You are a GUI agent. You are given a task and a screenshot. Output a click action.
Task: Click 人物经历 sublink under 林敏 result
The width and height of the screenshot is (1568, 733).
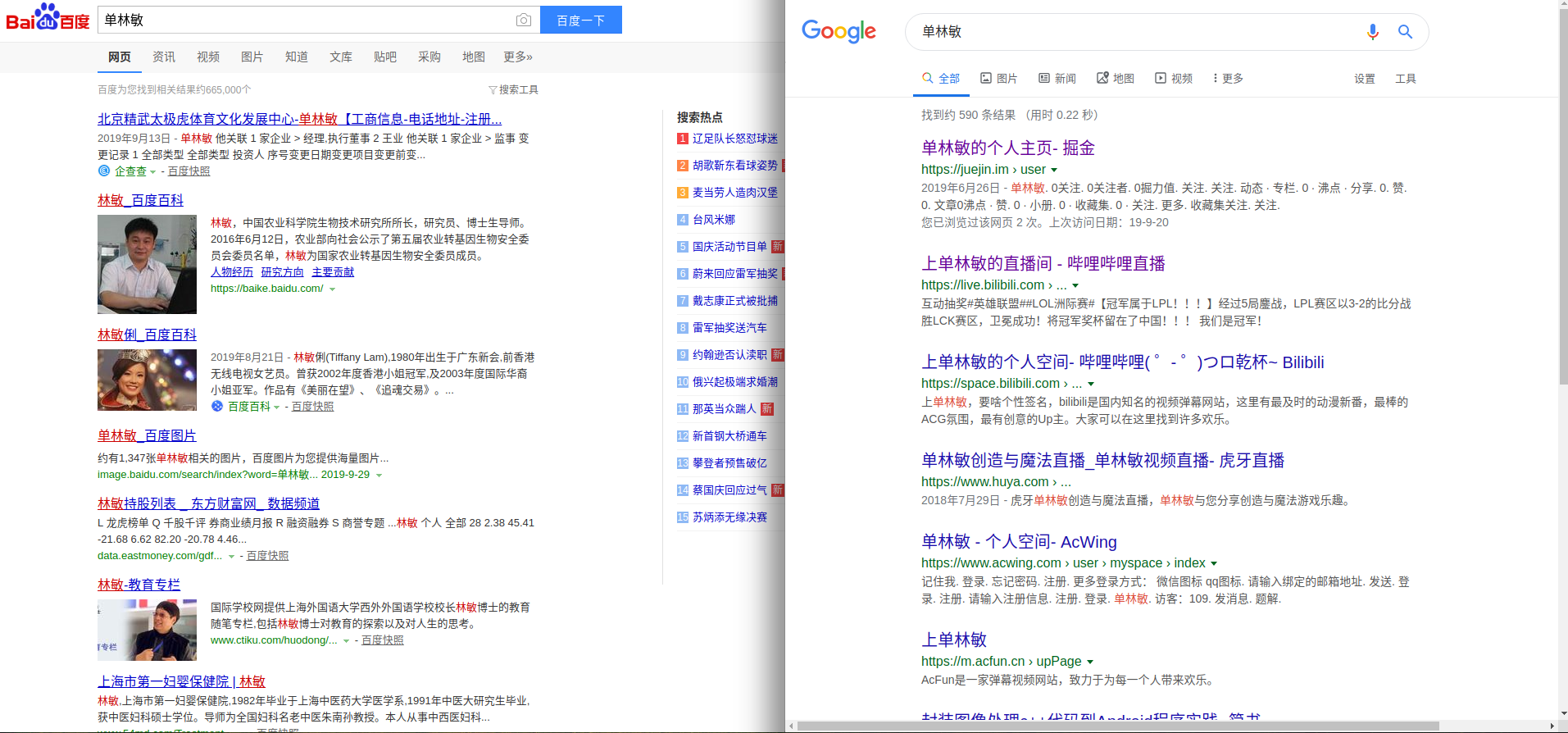[x=232, y=272]
